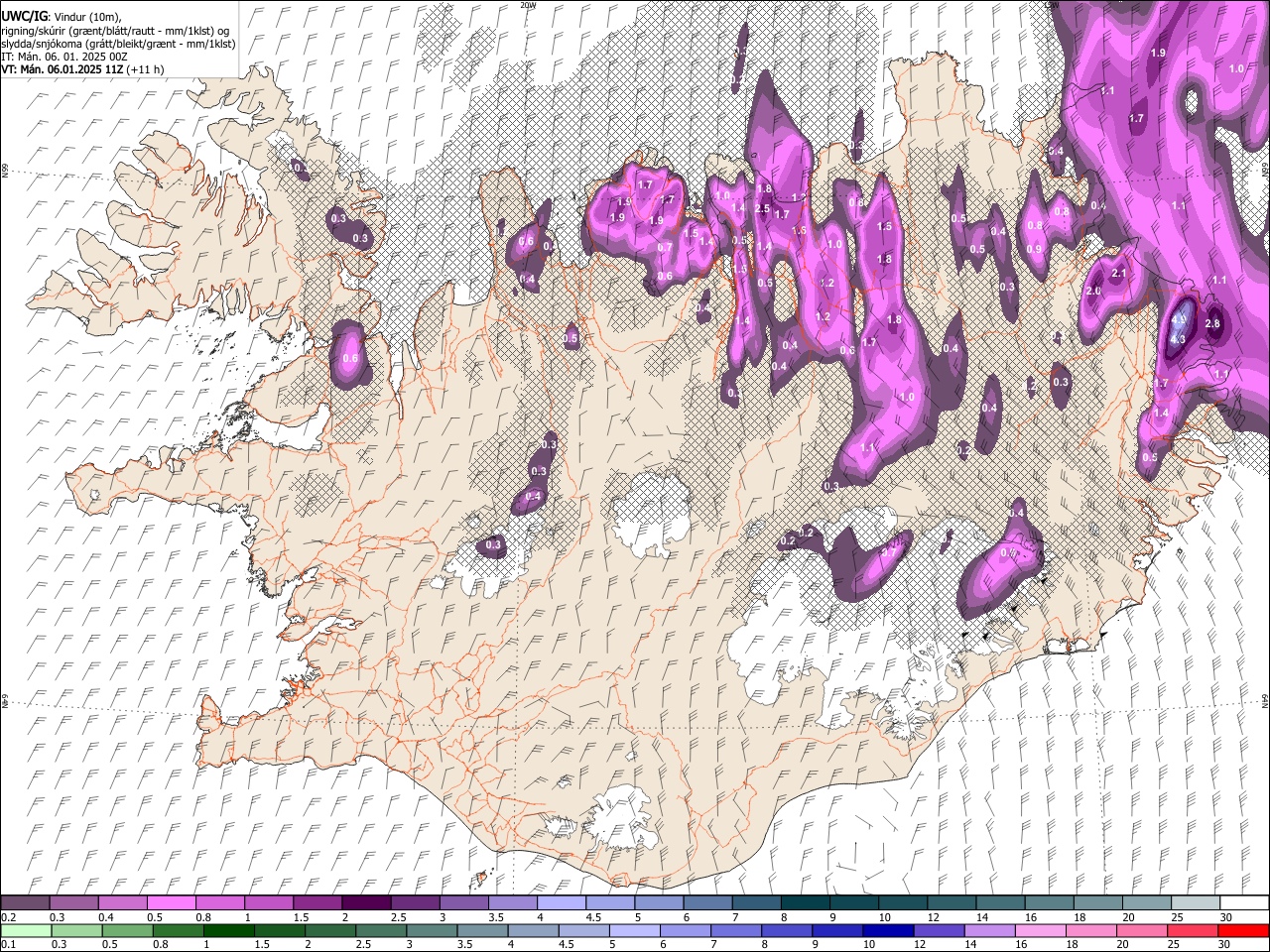Click the 0.2 label under the snow scale
1270x952 pixels.
9,917
